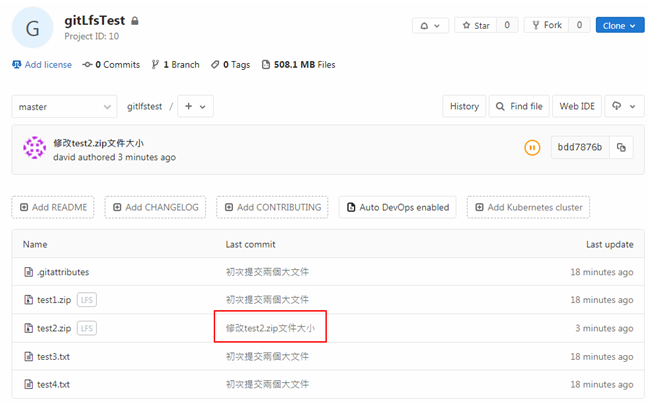This screenshot has width=649, height=404.
Task: Click the gitLfsTest project avatar
Action: click(x=32, y=26)
